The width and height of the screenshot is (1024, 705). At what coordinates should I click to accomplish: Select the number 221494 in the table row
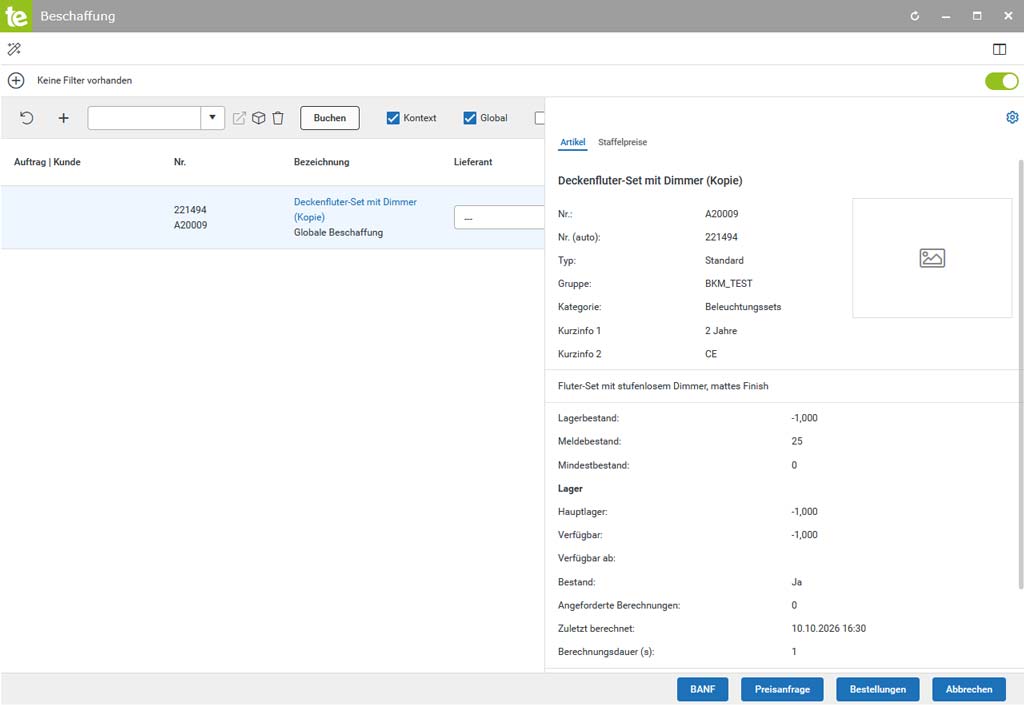pos(190,210)
